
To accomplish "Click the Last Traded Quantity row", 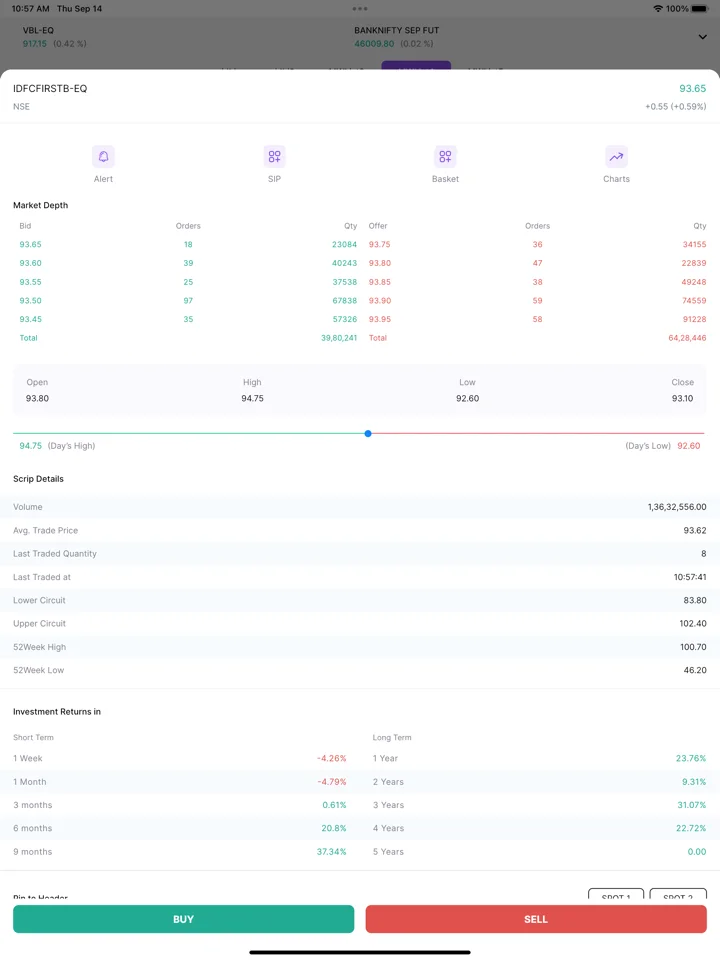I will 360,553.
